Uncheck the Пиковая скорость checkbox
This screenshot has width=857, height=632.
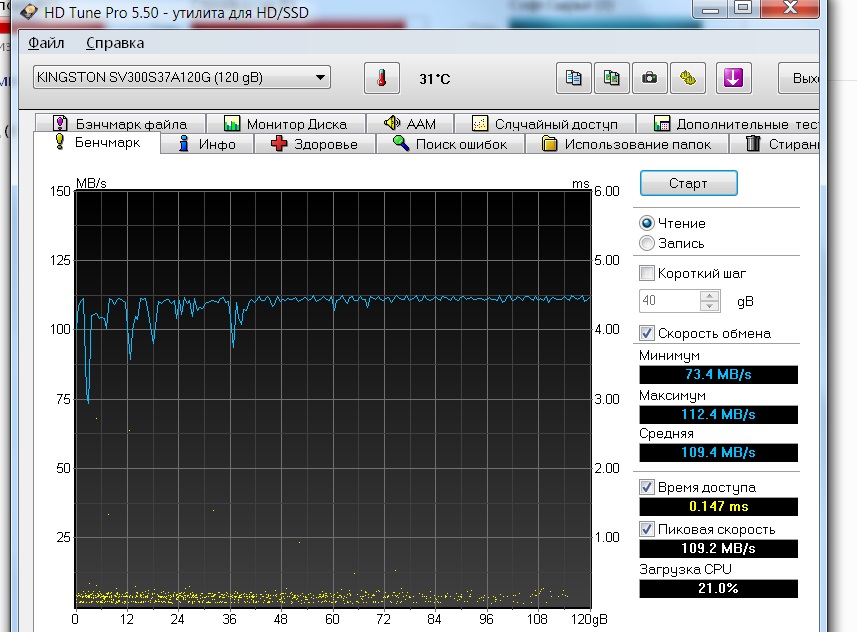tap(647, 529)
